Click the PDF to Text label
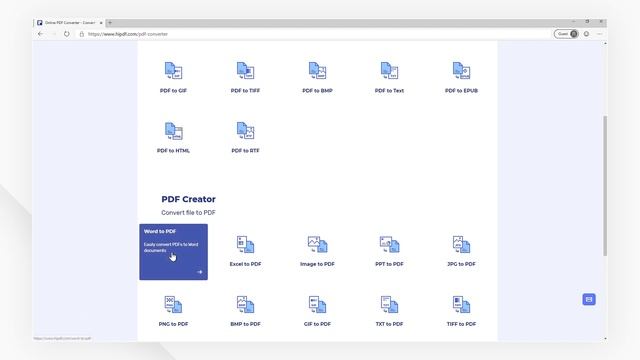The image size is (640, 360). [389, 91]
